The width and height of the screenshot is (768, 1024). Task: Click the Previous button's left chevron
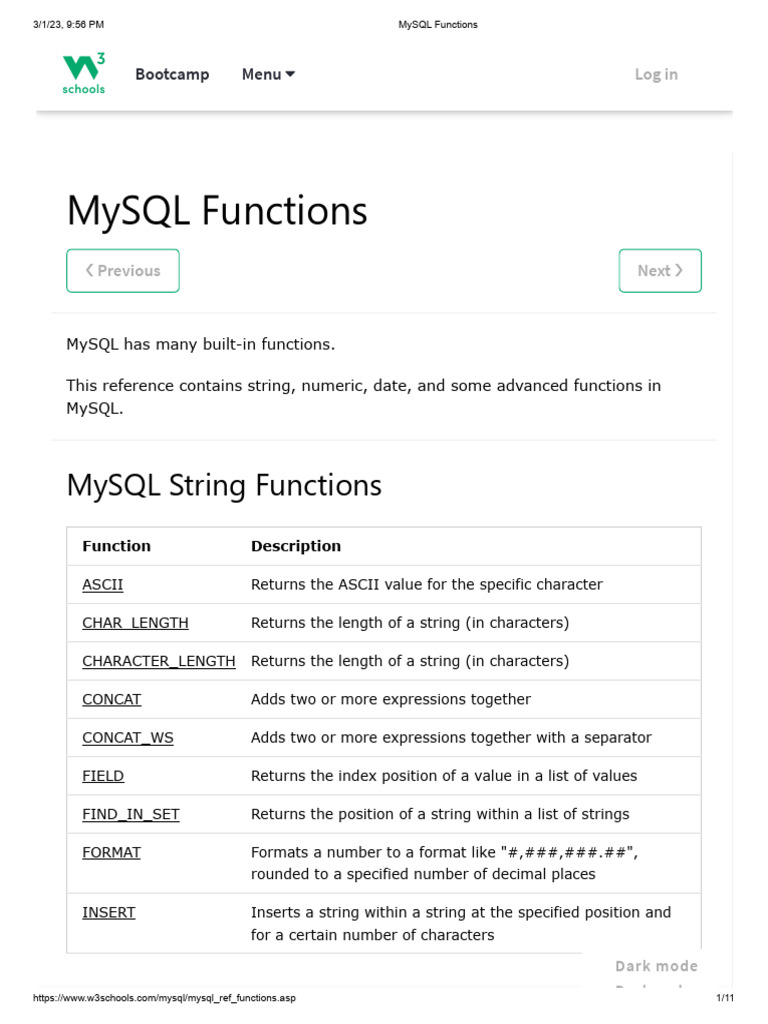click(90, 270)
